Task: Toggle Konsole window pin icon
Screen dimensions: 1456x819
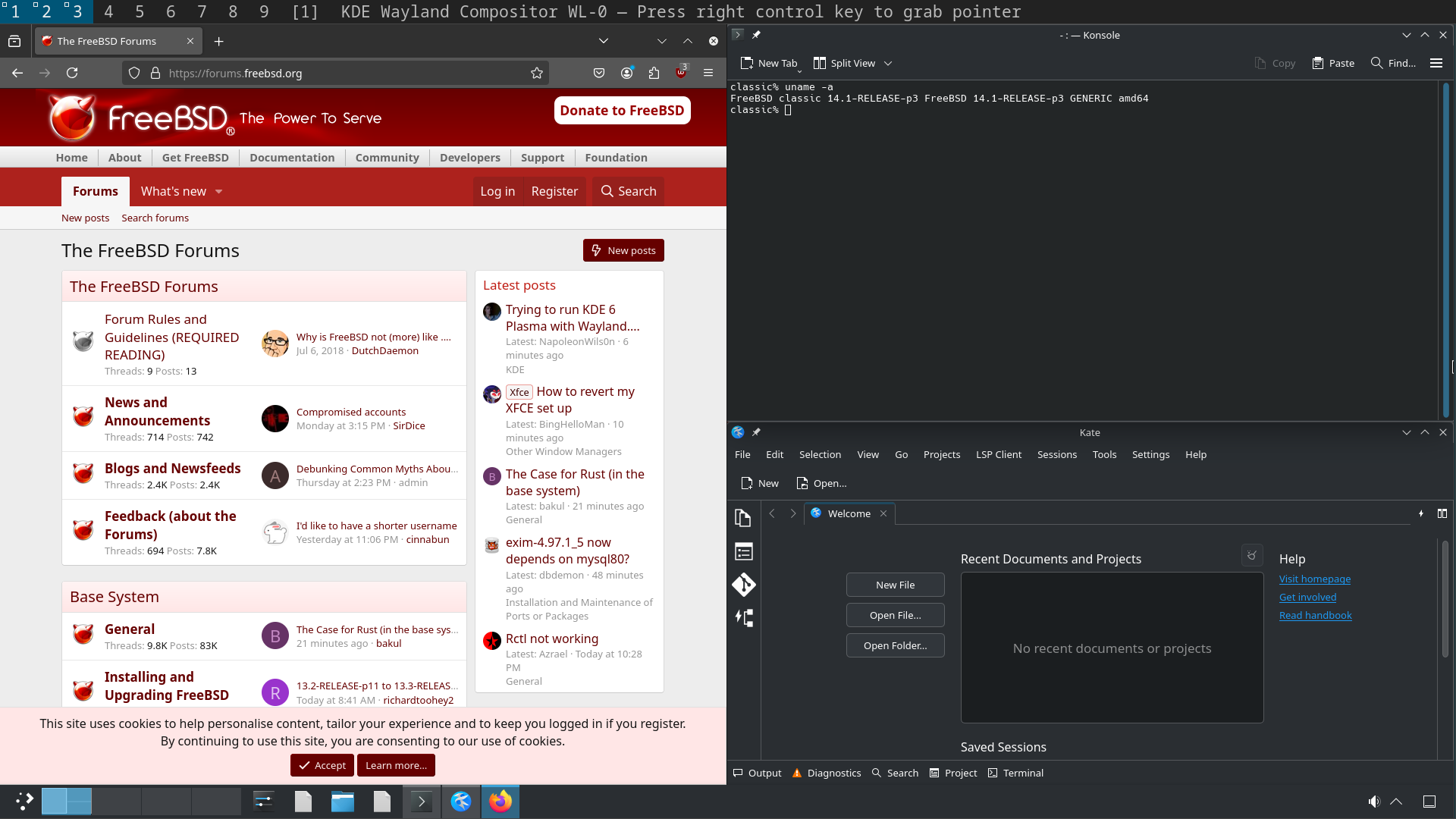Action: click(756, 35)
